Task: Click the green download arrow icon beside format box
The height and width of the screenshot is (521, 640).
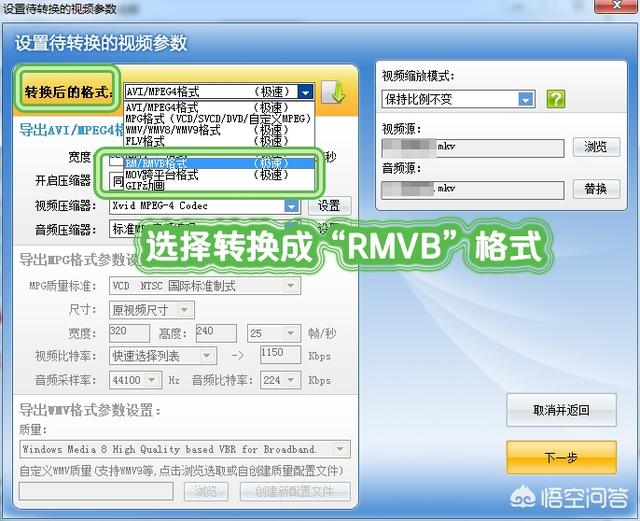Action: point(333,92)
